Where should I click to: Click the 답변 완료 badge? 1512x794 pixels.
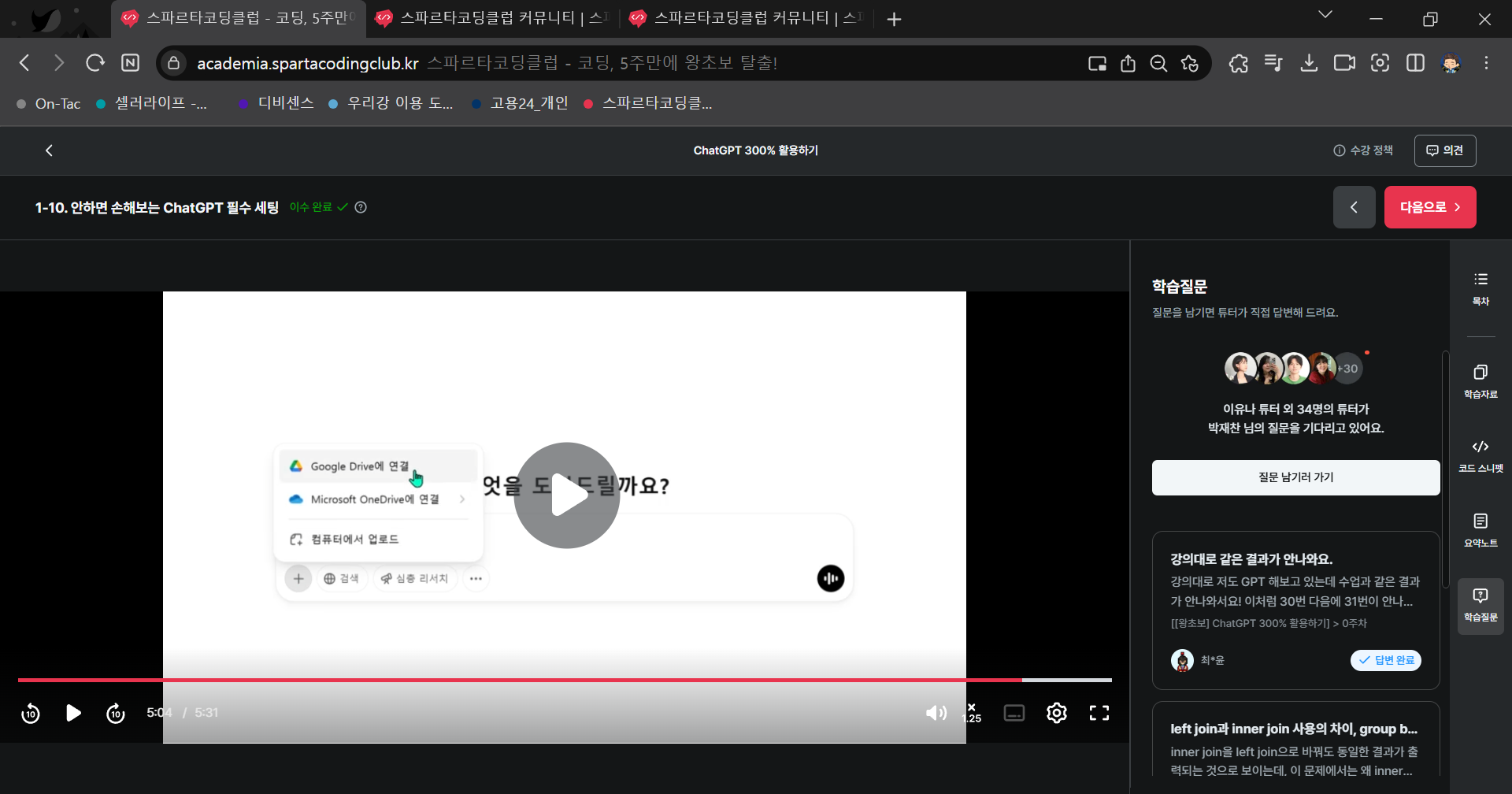(x=1386, y=660)
